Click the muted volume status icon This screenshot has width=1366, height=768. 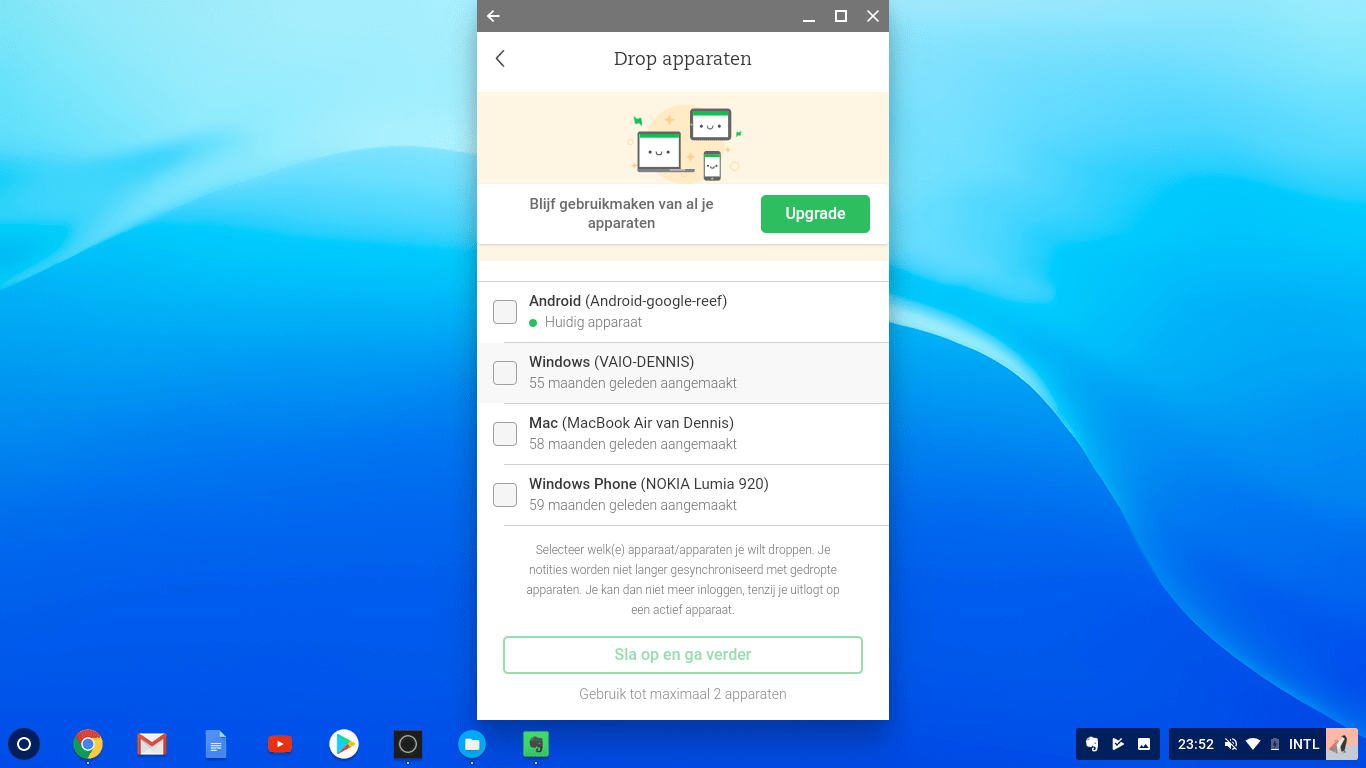[1231, 744]
